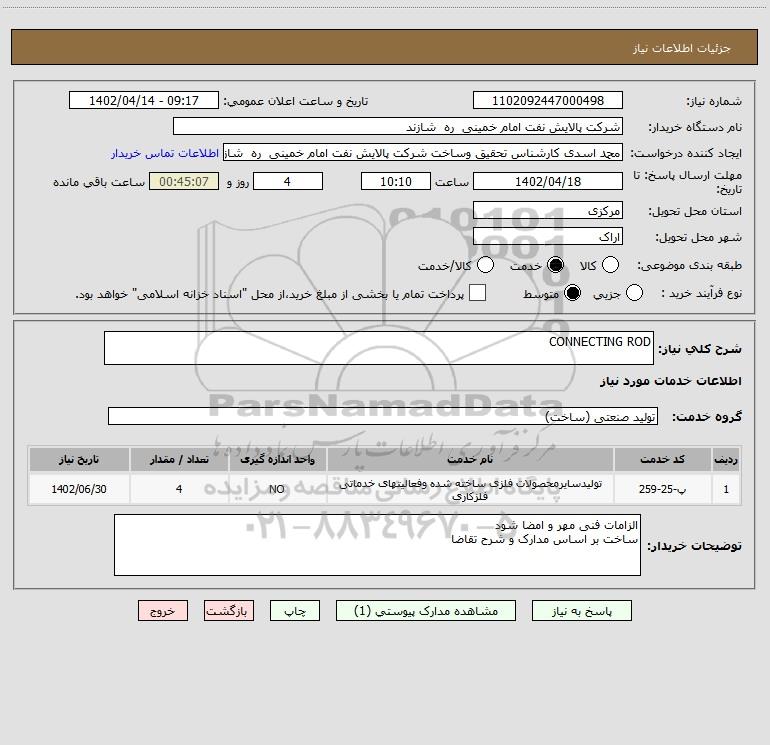Select the خدمت radio button
This screenshot has height=745, width=770.
click(x=555, y=265)
